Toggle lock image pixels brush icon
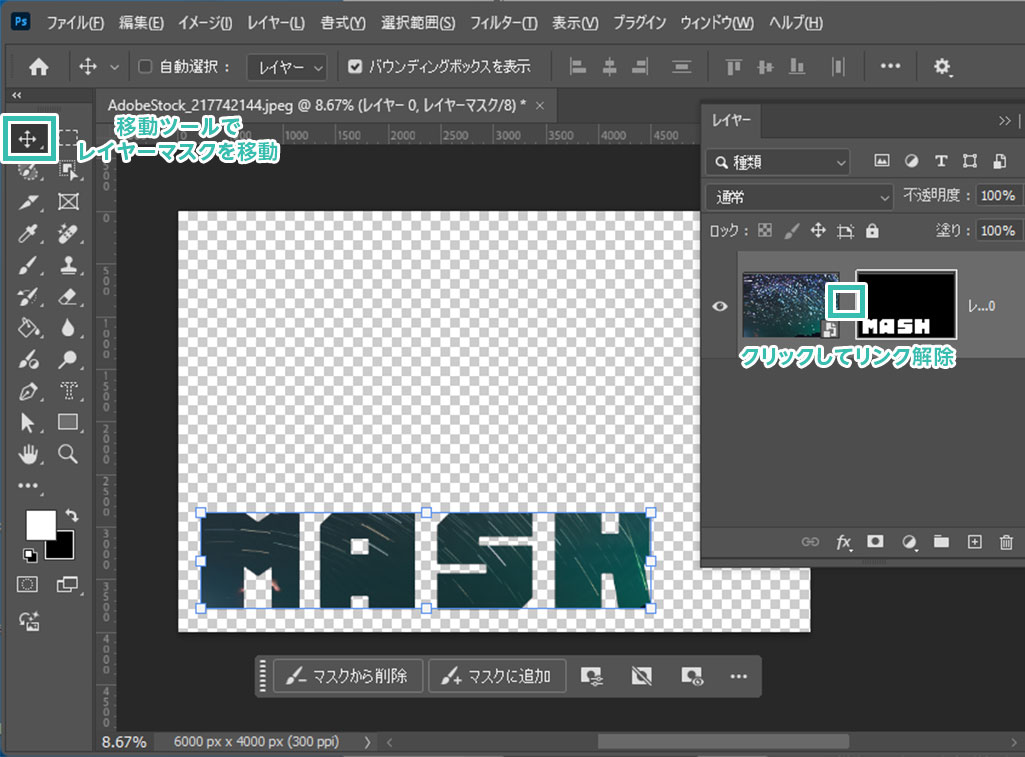Screen dimensions: 1025x757 pyautogui.click(x=792, y=230)
